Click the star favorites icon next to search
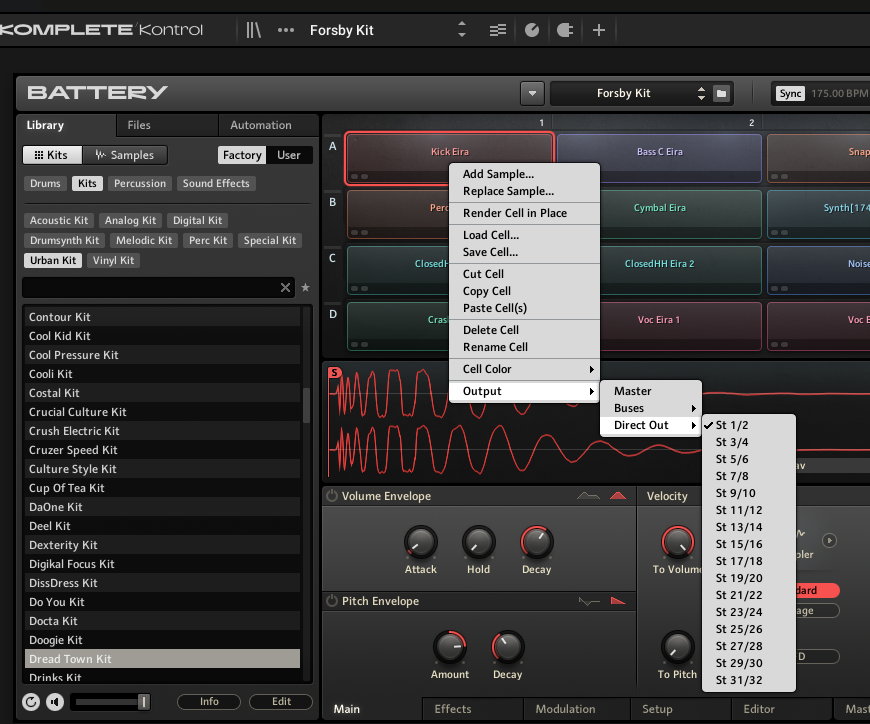This screenshot has height=724, width=870. tap(306, 288)
